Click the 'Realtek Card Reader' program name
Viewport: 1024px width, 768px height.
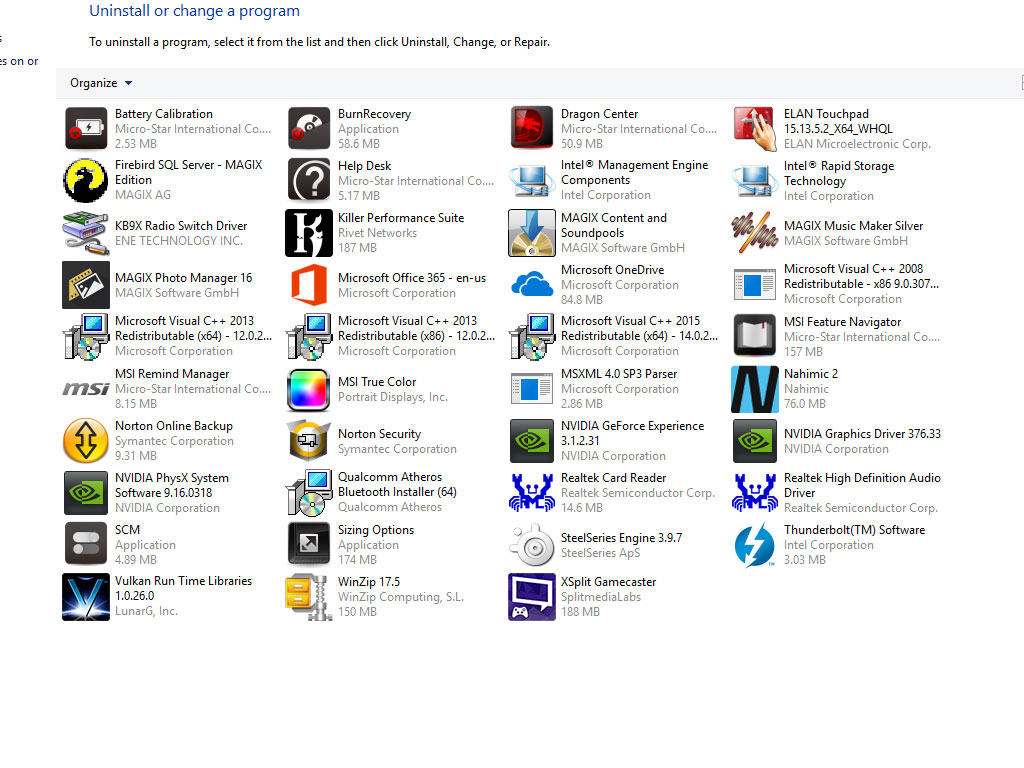click(614, 477)
